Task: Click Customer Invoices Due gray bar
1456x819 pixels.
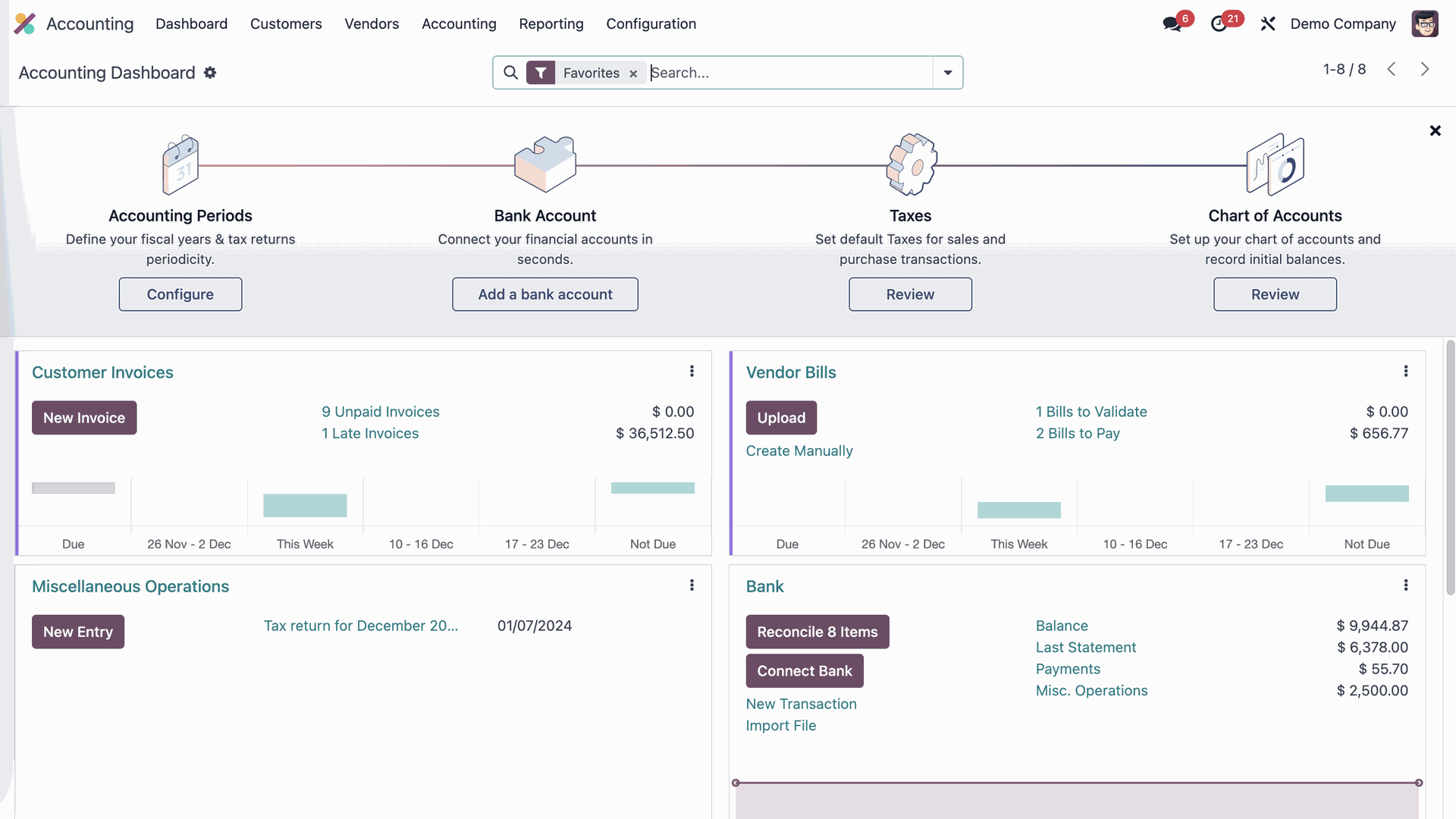Action: point(74,488)
